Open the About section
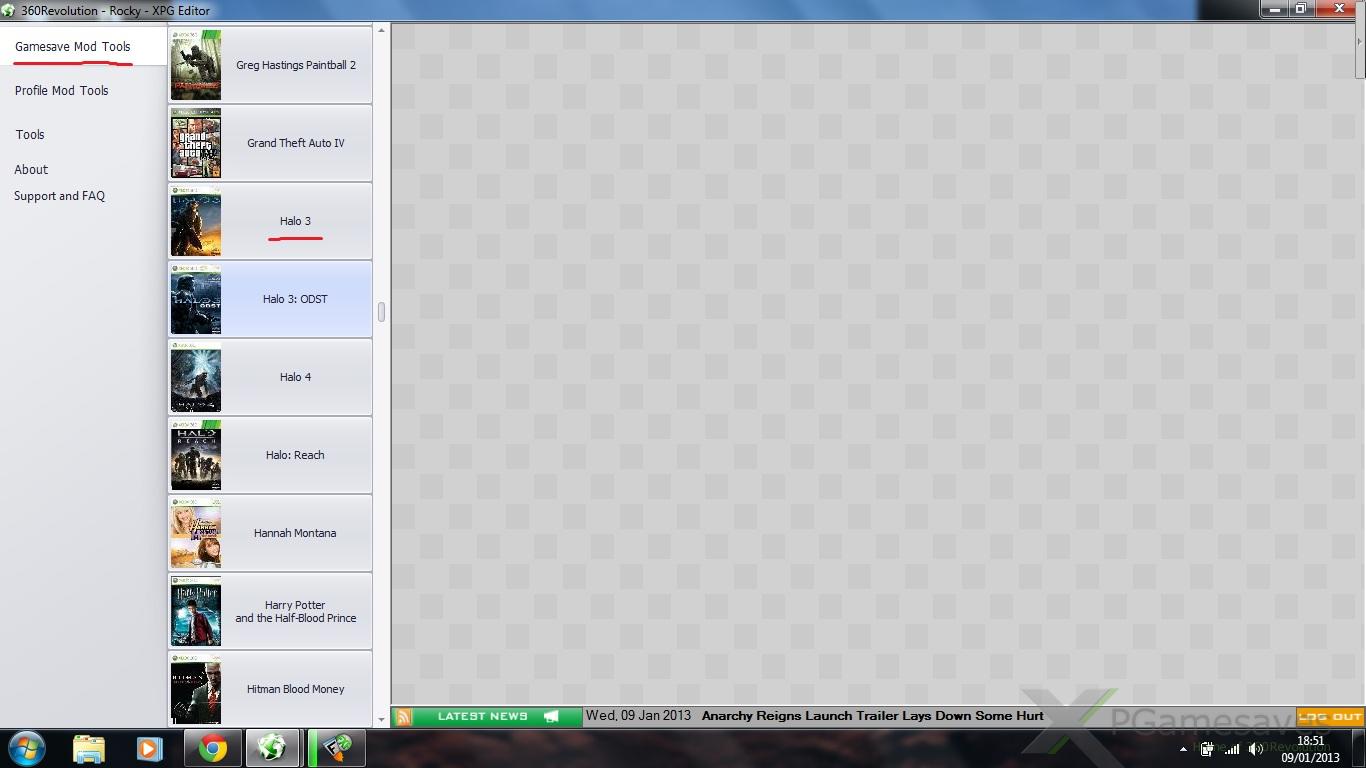This screenshot has width=1366, height=768. 31,170
